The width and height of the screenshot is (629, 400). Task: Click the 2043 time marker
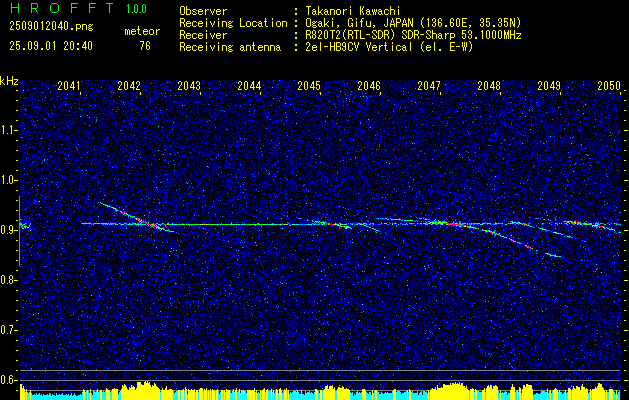tap(189, 86)
